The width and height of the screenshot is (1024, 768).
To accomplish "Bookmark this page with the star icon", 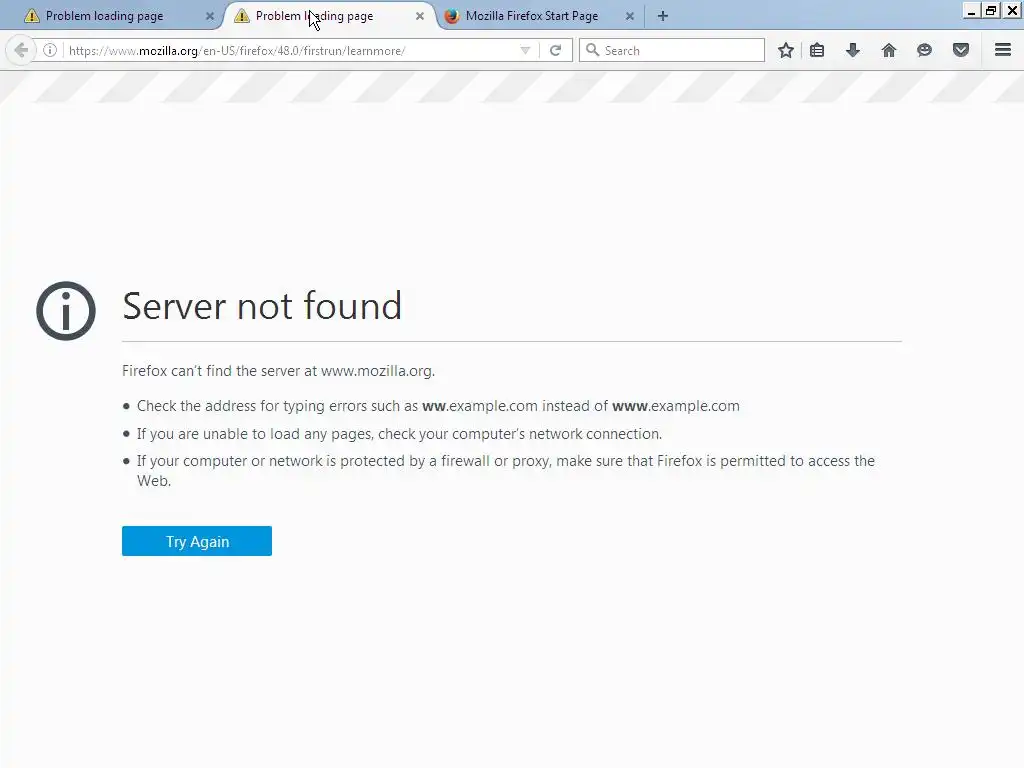I will point(786,50).
